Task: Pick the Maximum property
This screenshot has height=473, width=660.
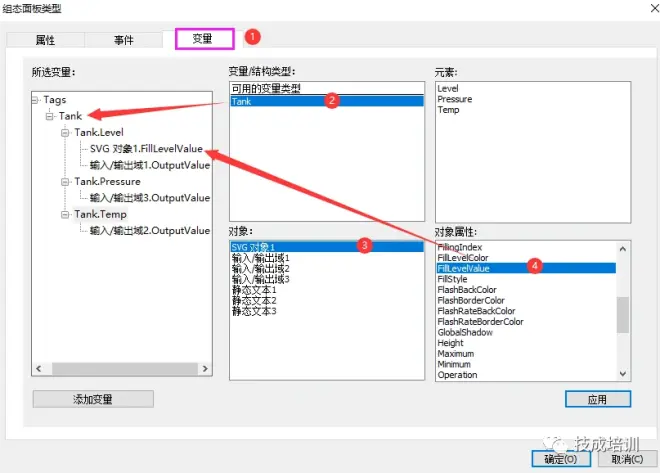Action: (455, 353)
